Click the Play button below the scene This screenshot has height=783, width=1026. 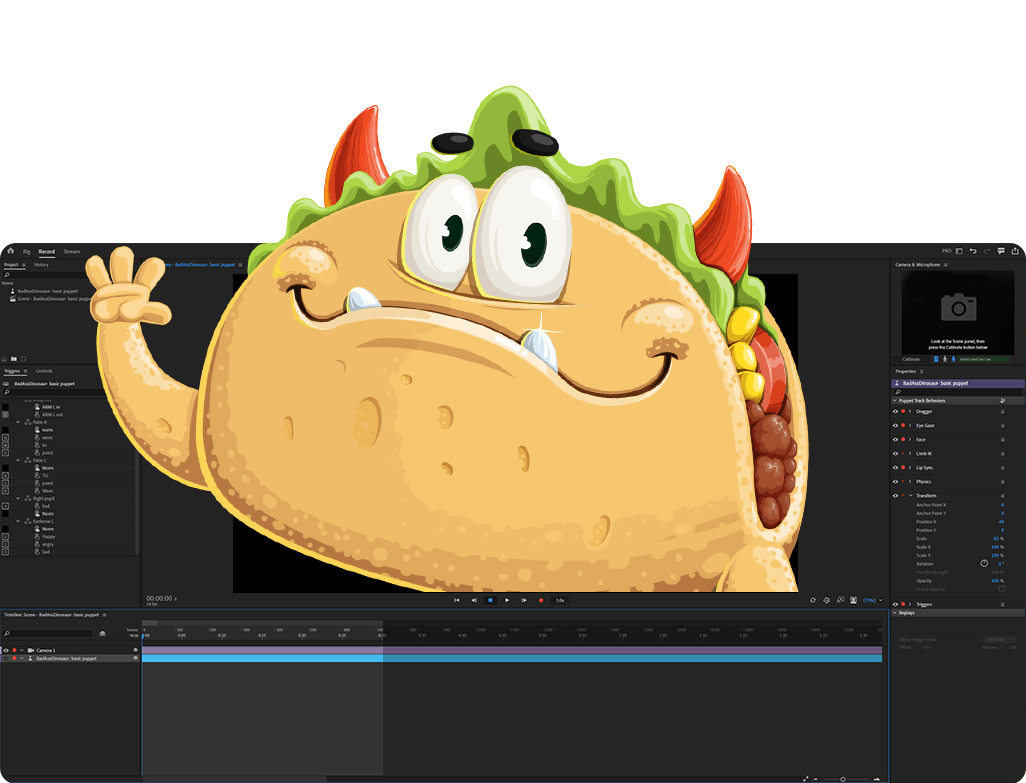coord(507,600)
